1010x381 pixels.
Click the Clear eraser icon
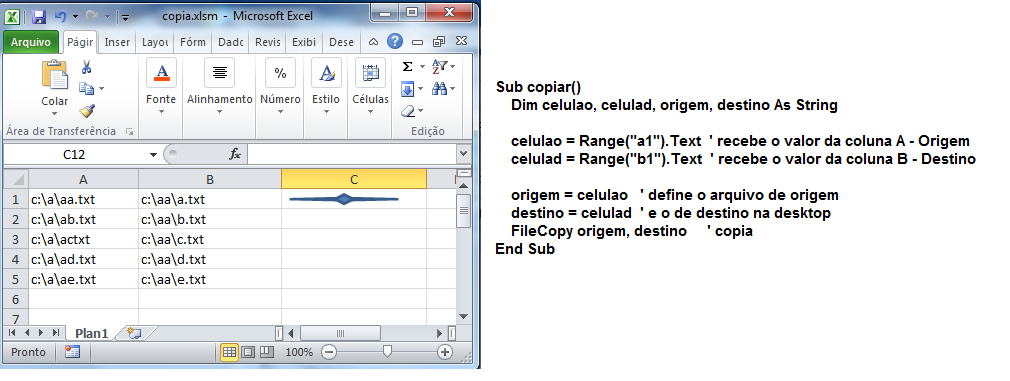tap(407, 111)
